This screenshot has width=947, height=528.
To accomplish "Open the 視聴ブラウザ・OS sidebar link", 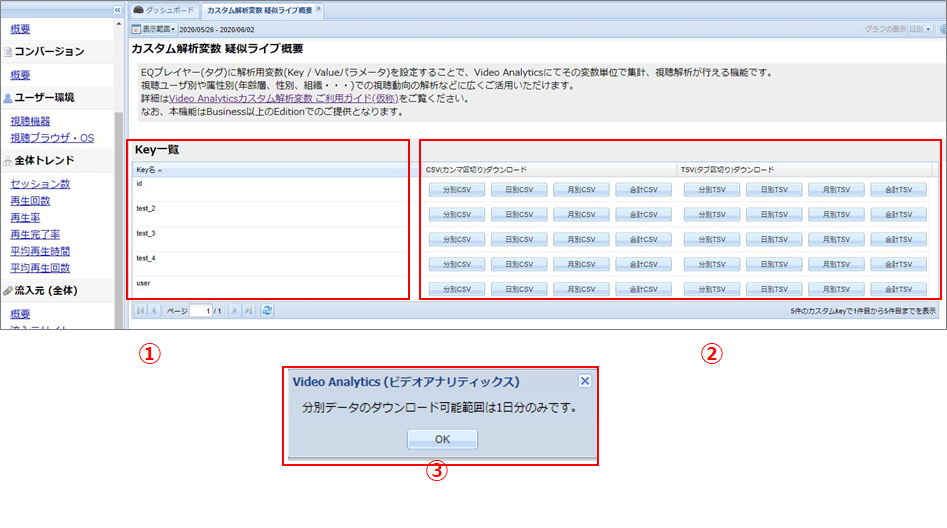I will click(x=52, y=138).
